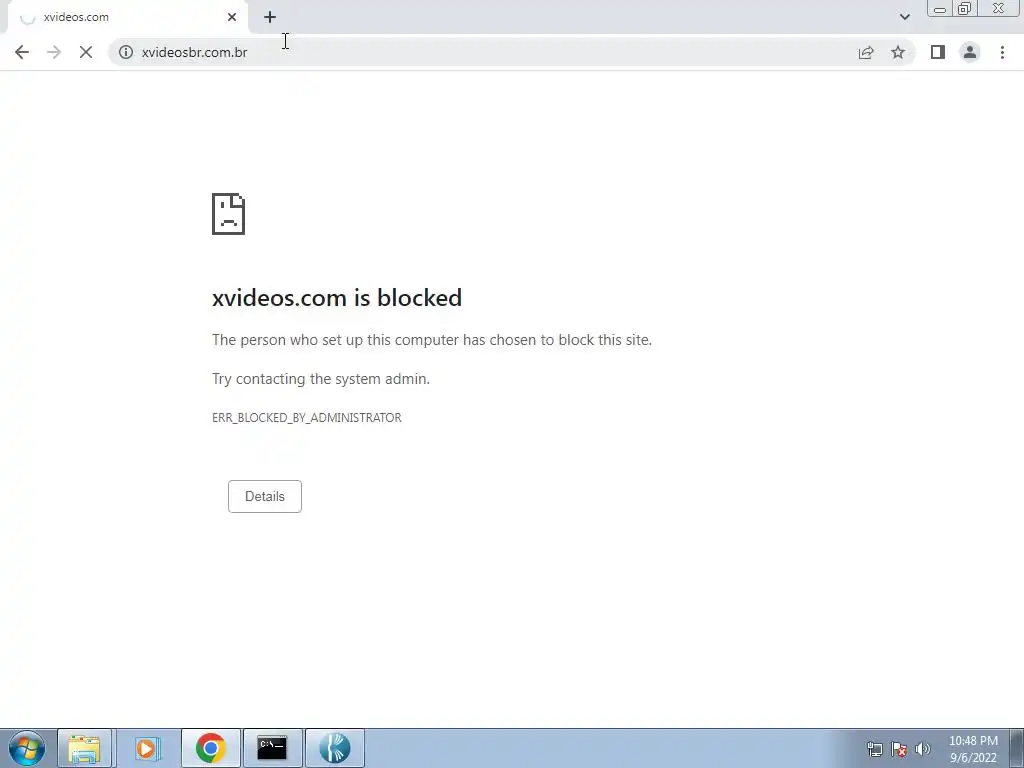Viewport: 1024px width, 768px height.
Task: Bookmark this tab with the star icon
Action: (x=898, y=52)
